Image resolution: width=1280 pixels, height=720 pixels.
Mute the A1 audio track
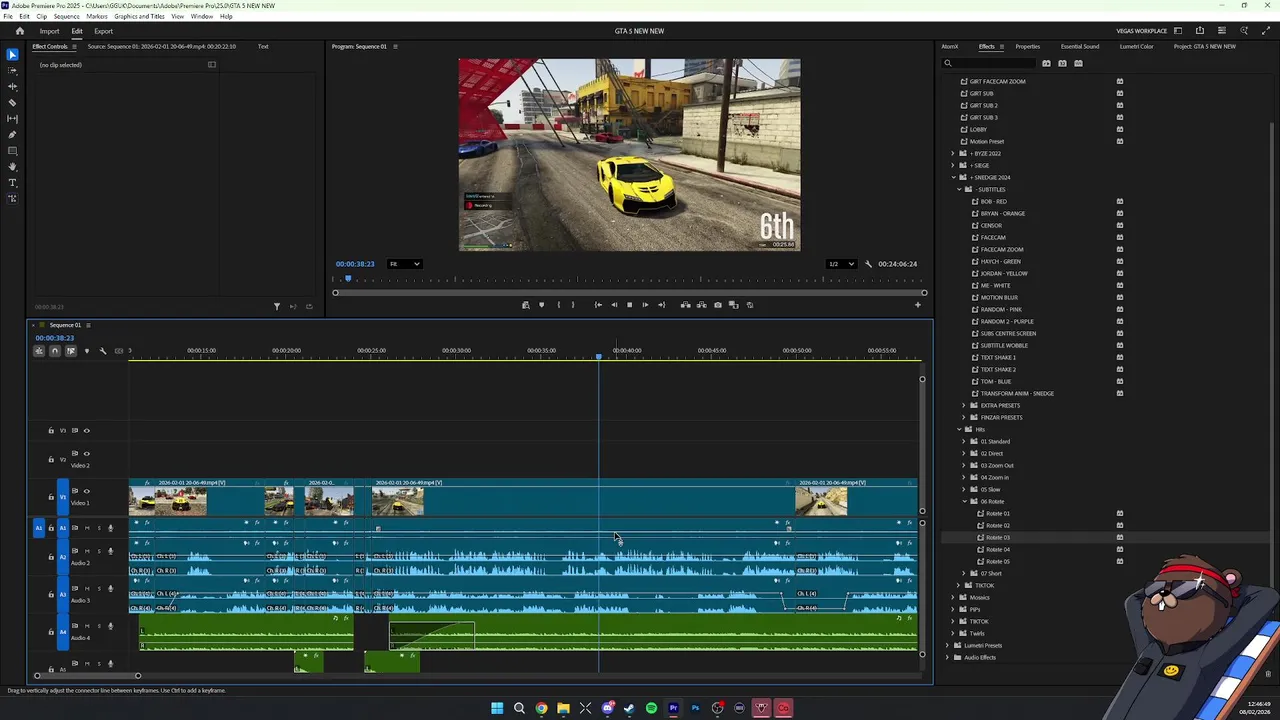click(87, 528)
